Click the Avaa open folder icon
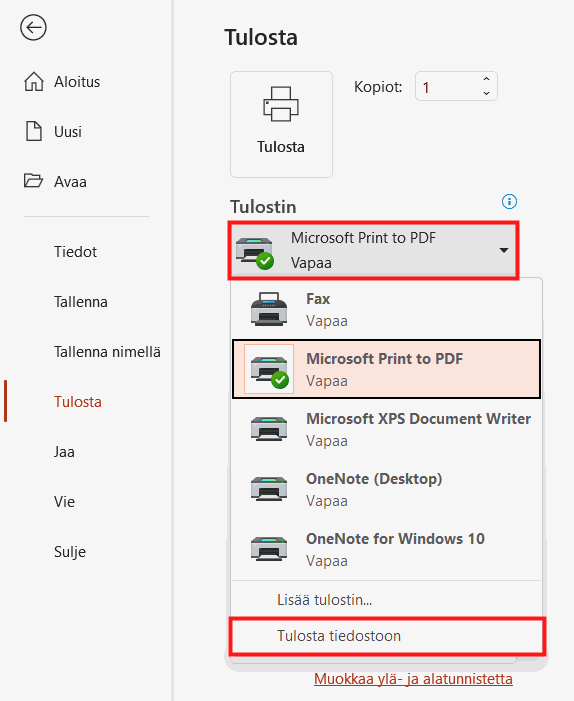Image resolution: width=574 pixels, height=701 pixels. pos(34,181)
